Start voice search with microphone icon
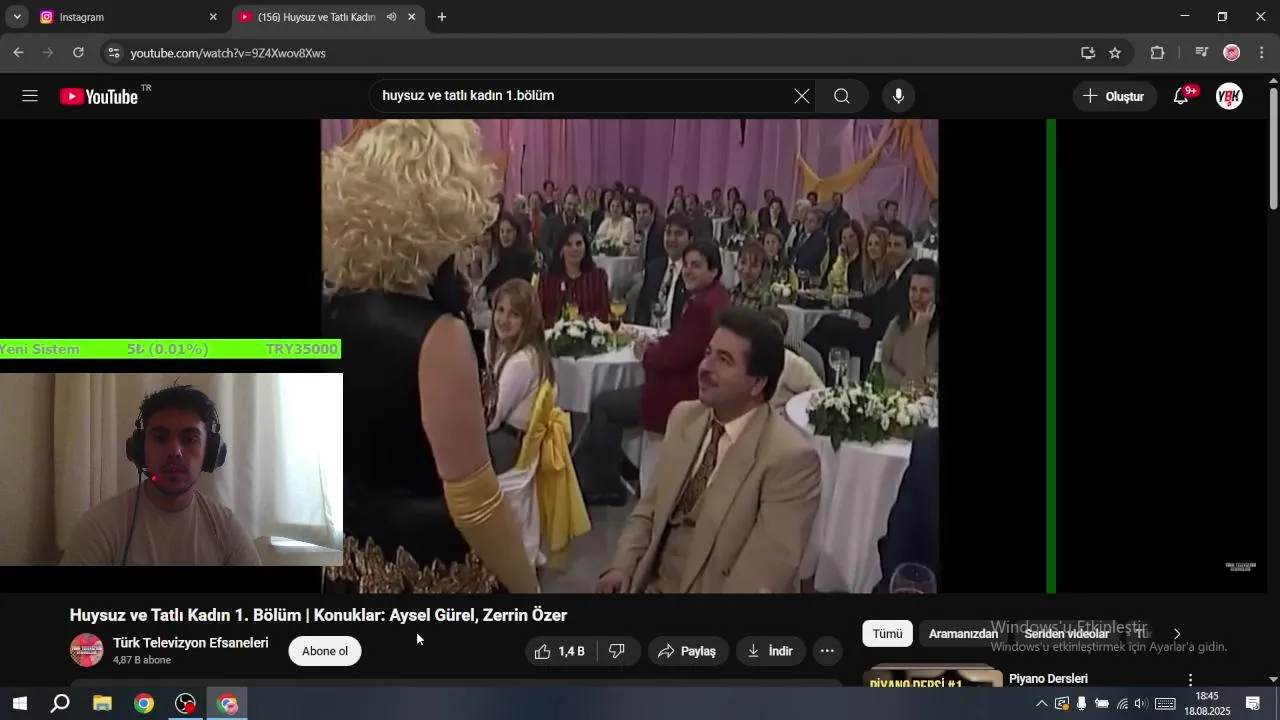 pyautogui.click(x=898, y=96)
